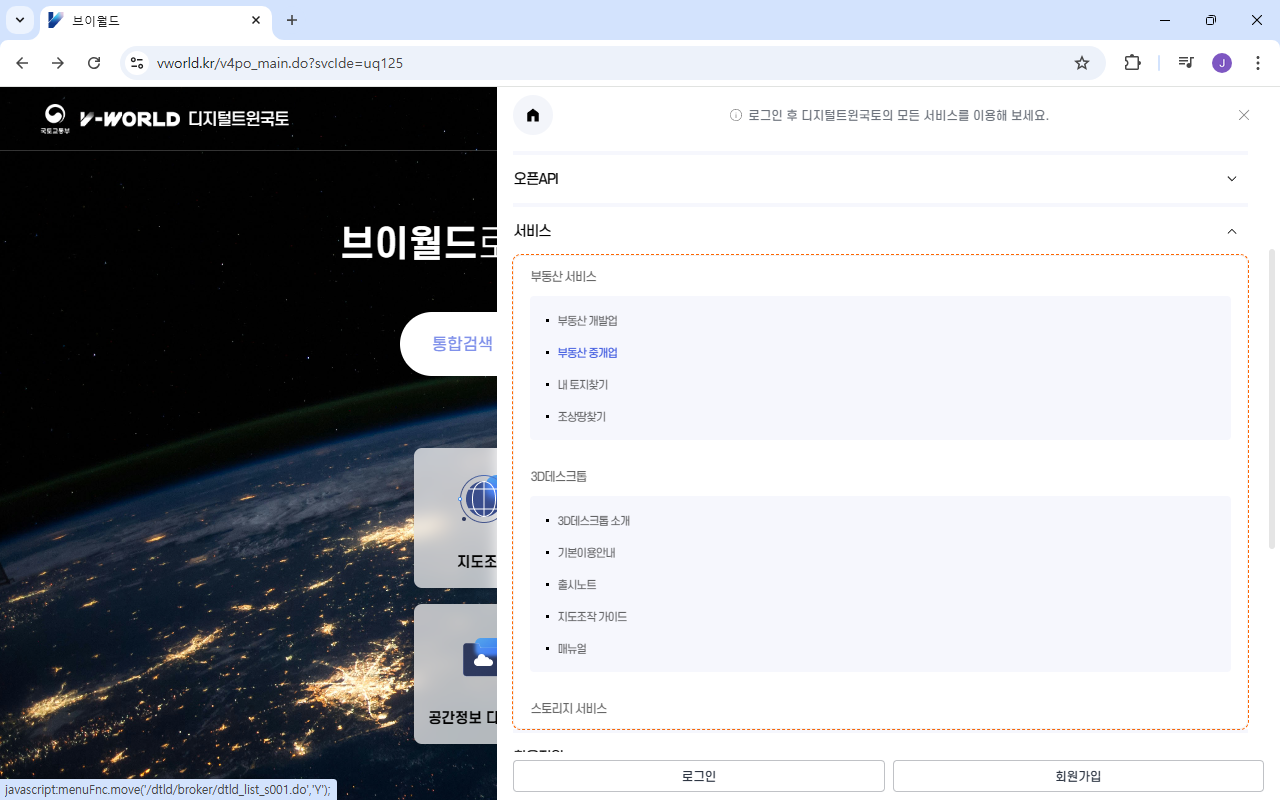Close the 브이월드 browser tab
The image size is (1280, 800).
pos(256,20)
